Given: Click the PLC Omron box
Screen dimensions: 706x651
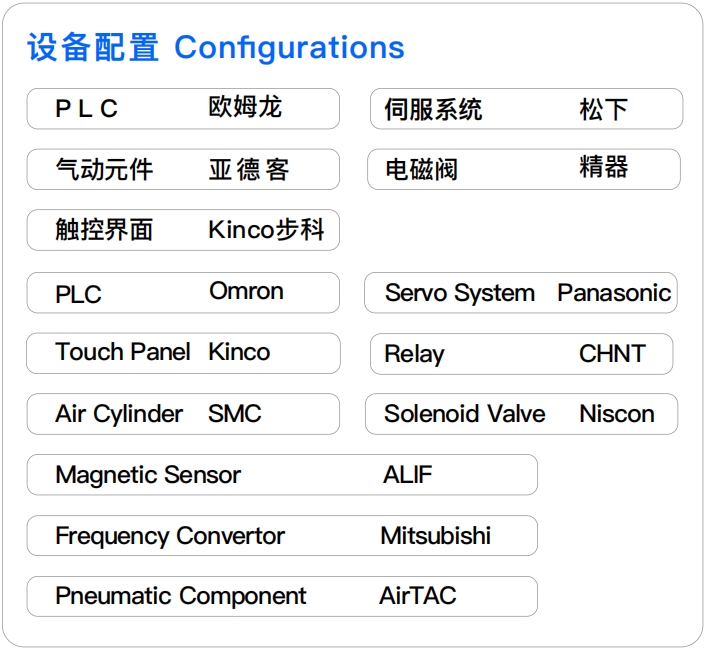Looking at the screenshot, I should 183,293.
